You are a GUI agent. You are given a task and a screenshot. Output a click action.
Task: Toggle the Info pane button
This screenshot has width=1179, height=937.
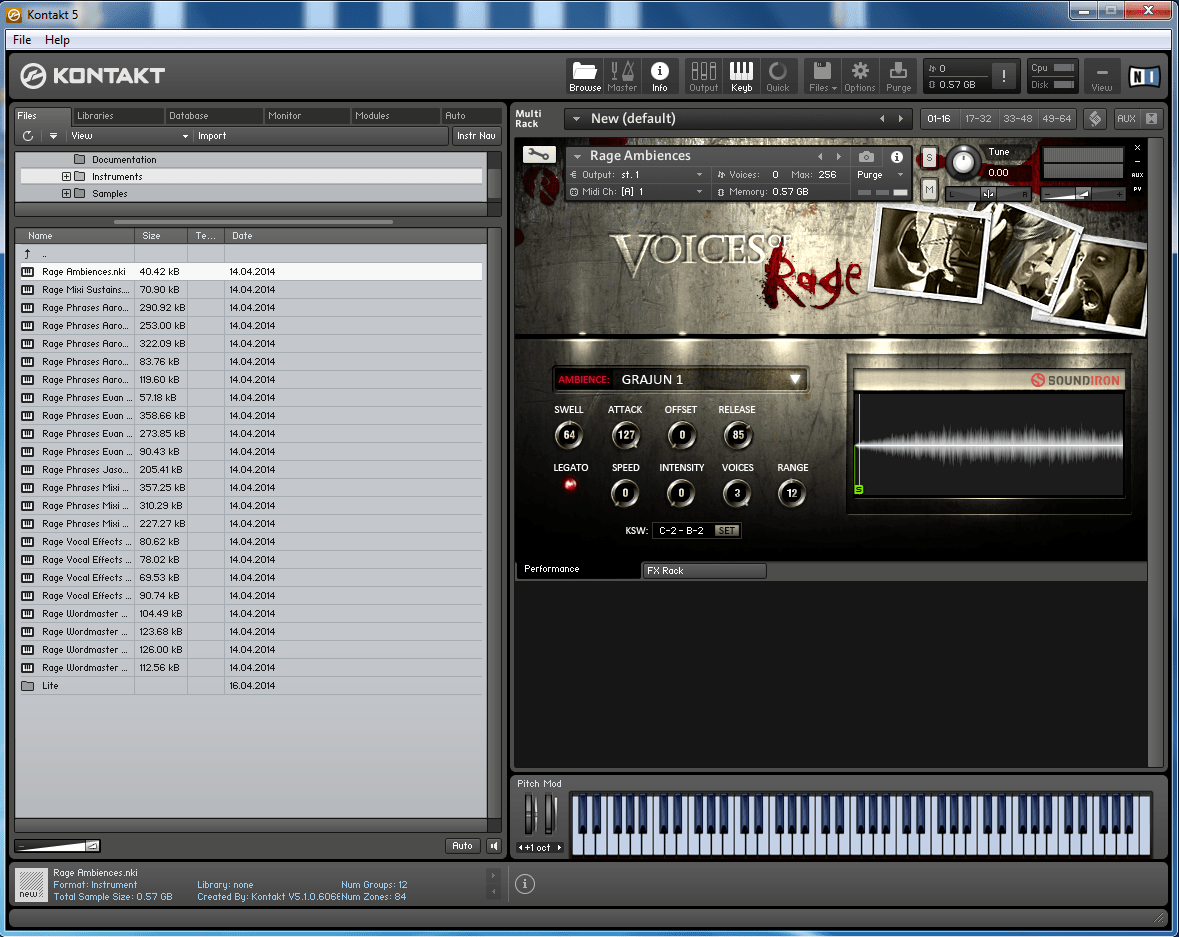(x=659, y=77)
